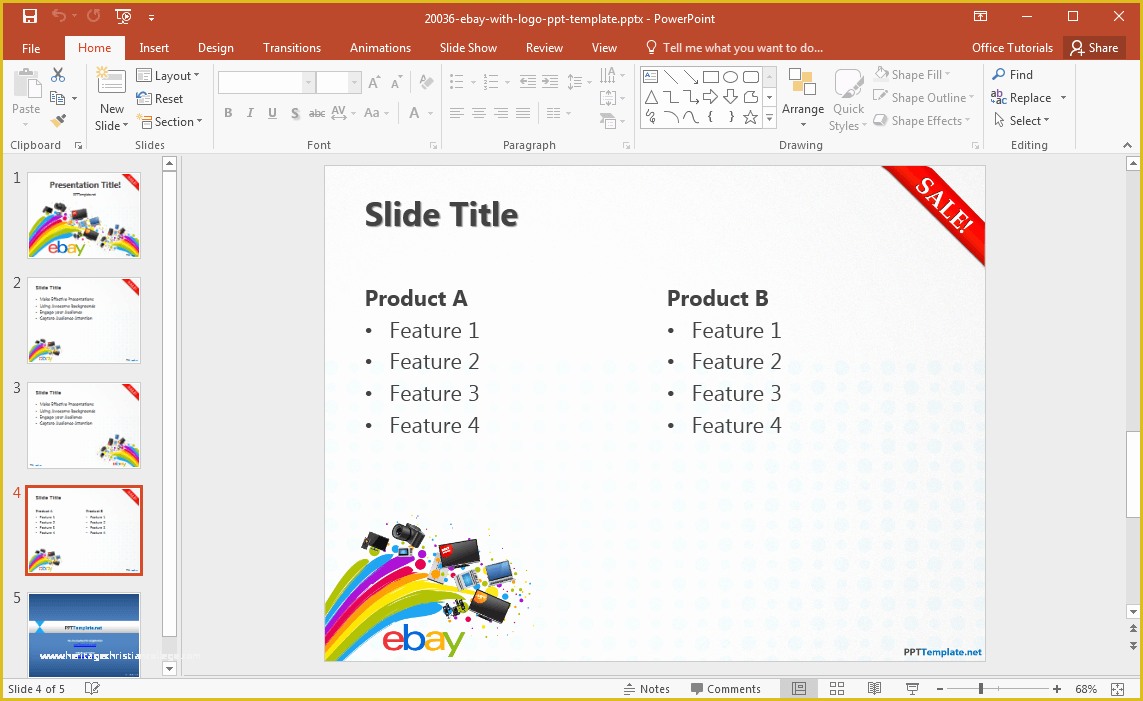Switch to Normal view in status bar

pos(799,689)
